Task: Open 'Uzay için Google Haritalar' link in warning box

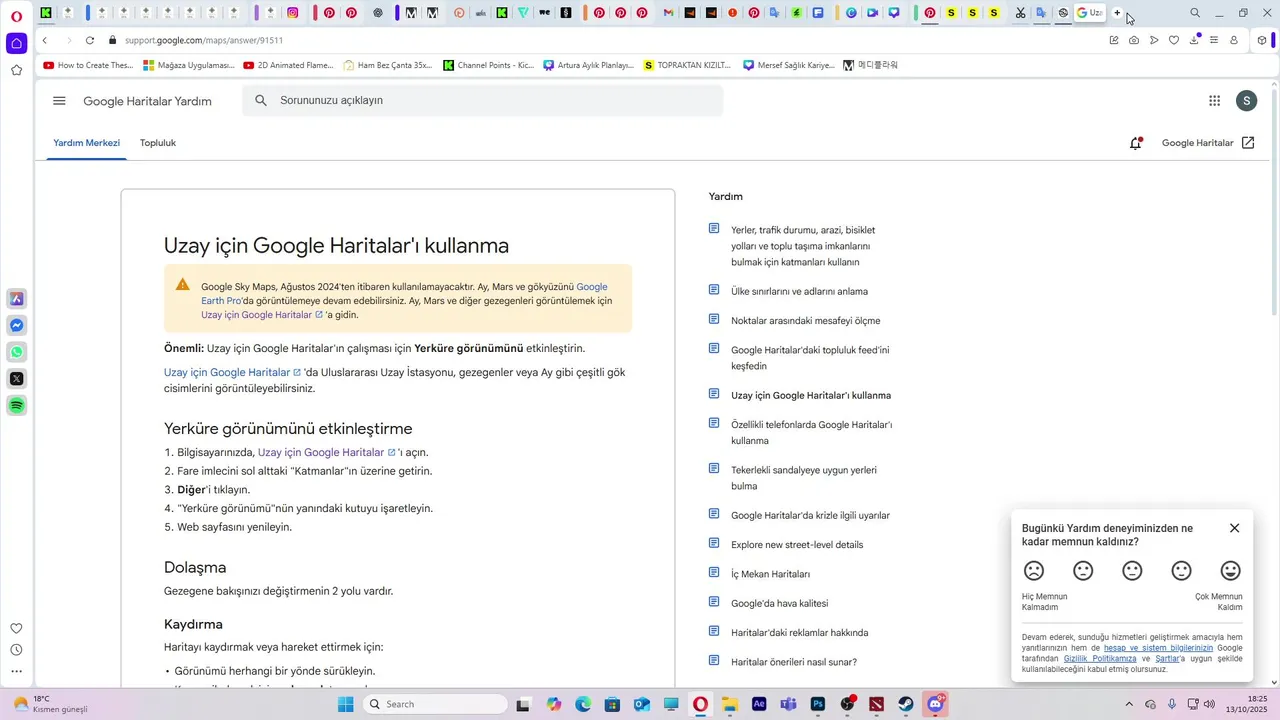Action: tap(262, 315)
